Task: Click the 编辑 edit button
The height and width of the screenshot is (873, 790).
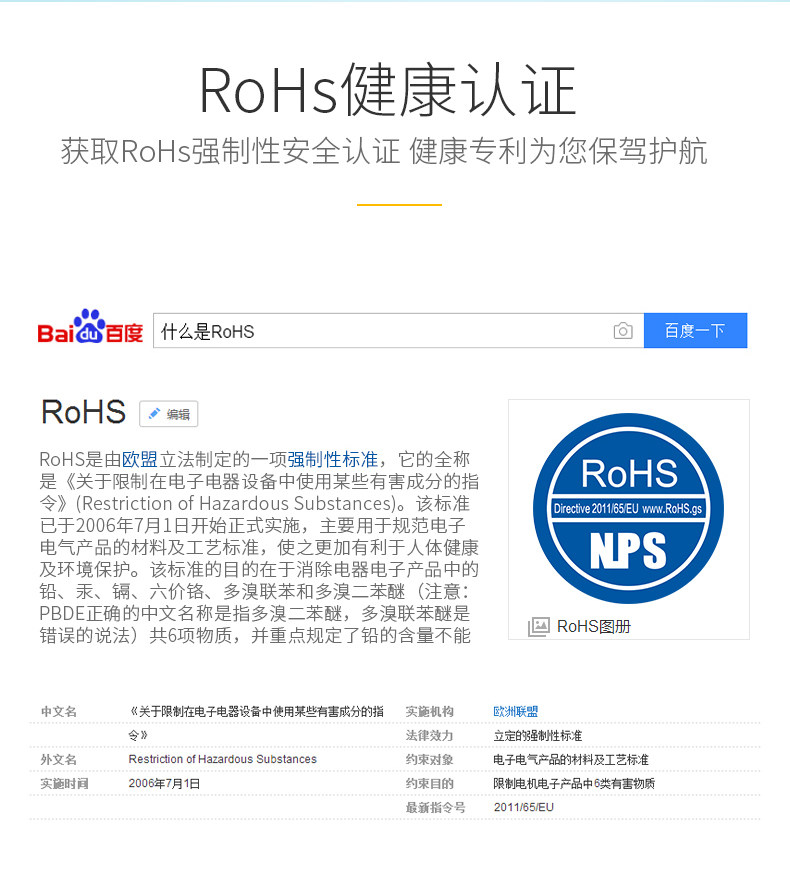Action: (x=169, y=414)
